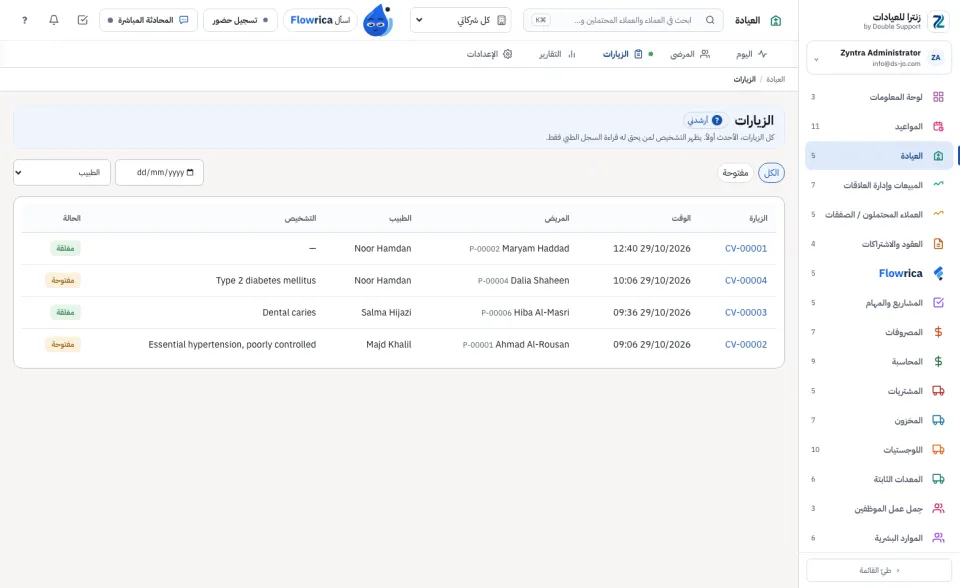The height and width of the screenshot is (588, 960).
Task: Click the مغلقة status badge on CV-00001 row
Action: pyautogui.click(x=65, y=248)
